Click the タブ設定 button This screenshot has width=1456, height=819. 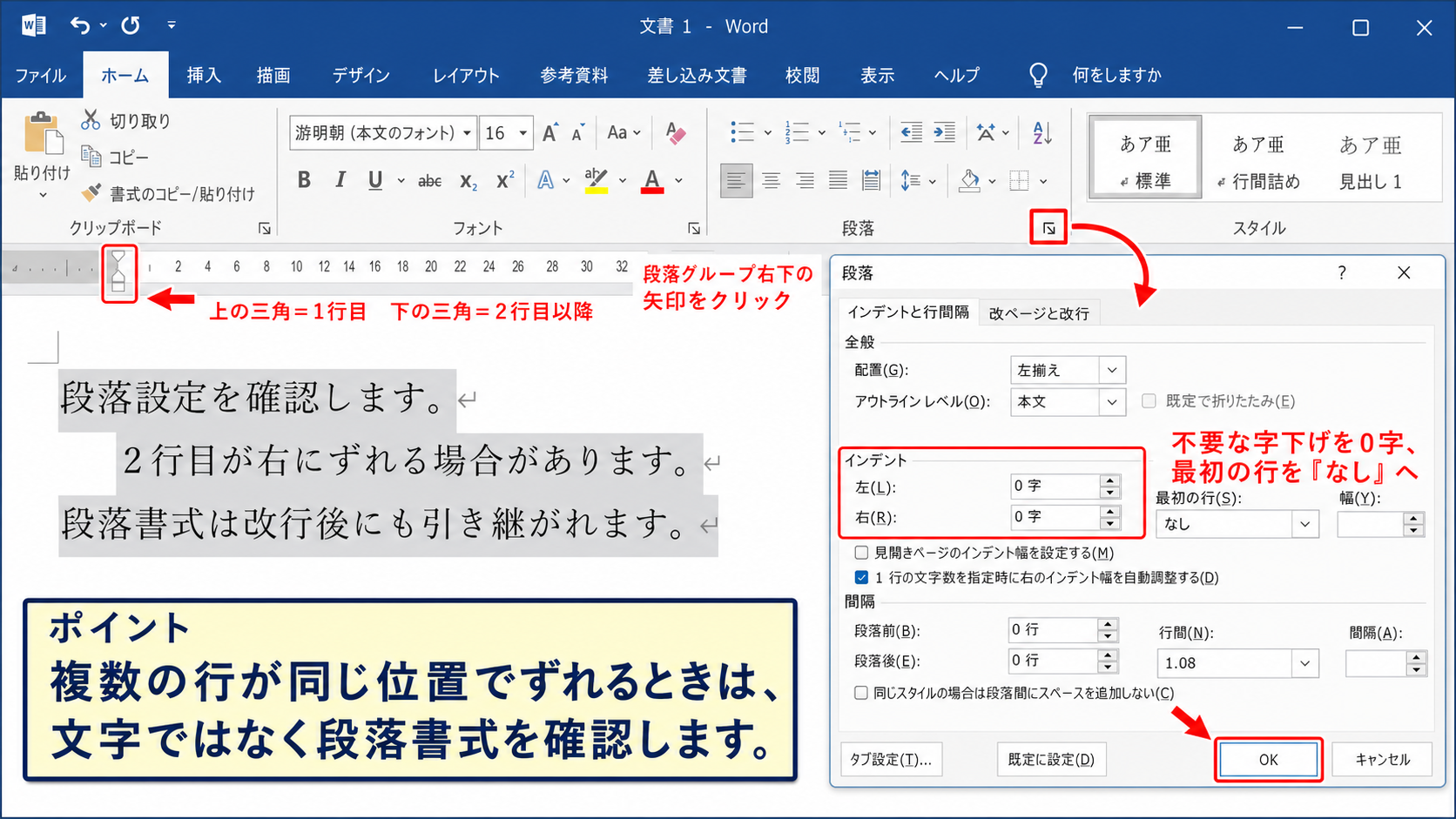point(890,759)
